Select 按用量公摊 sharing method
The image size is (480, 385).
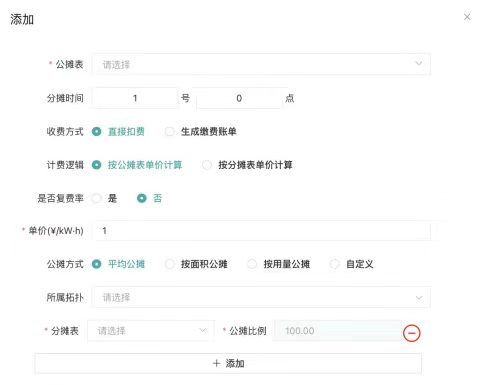click(x=279, y=264)
